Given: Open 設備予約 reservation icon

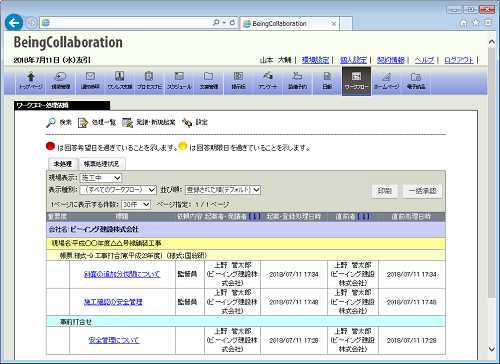Looking at the screenshot, I should tap(297, 81).
